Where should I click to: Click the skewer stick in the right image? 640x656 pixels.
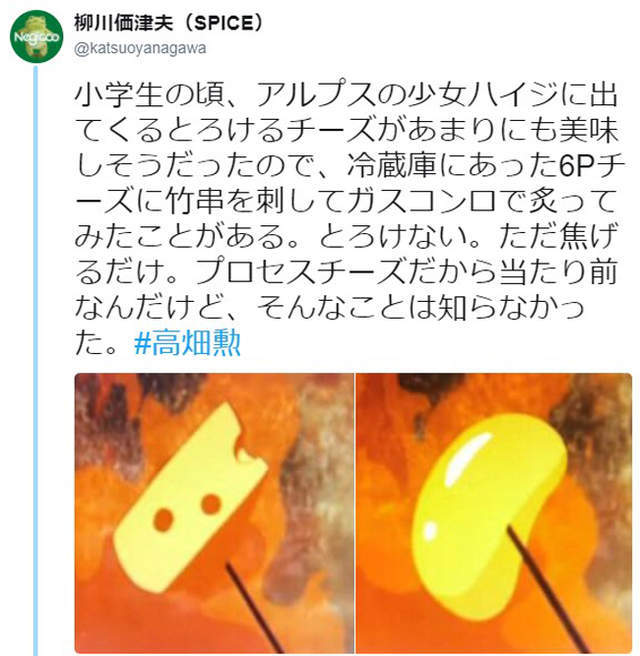[x=546, y=588]
